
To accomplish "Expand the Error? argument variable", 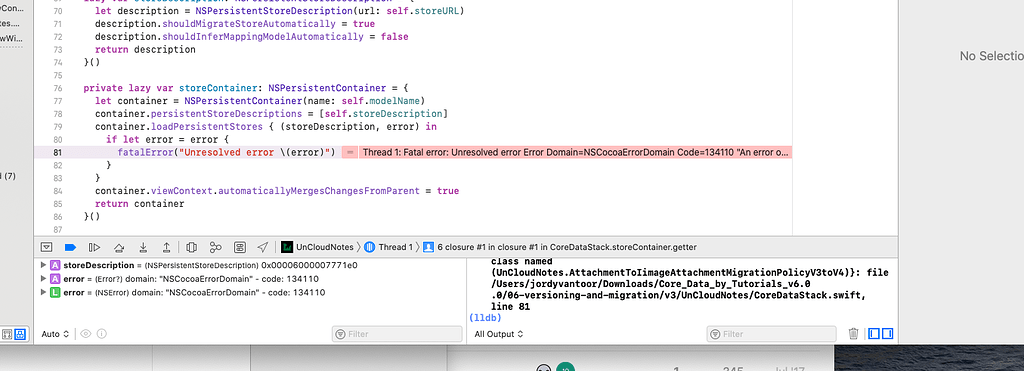I will (x=44, y=279).
